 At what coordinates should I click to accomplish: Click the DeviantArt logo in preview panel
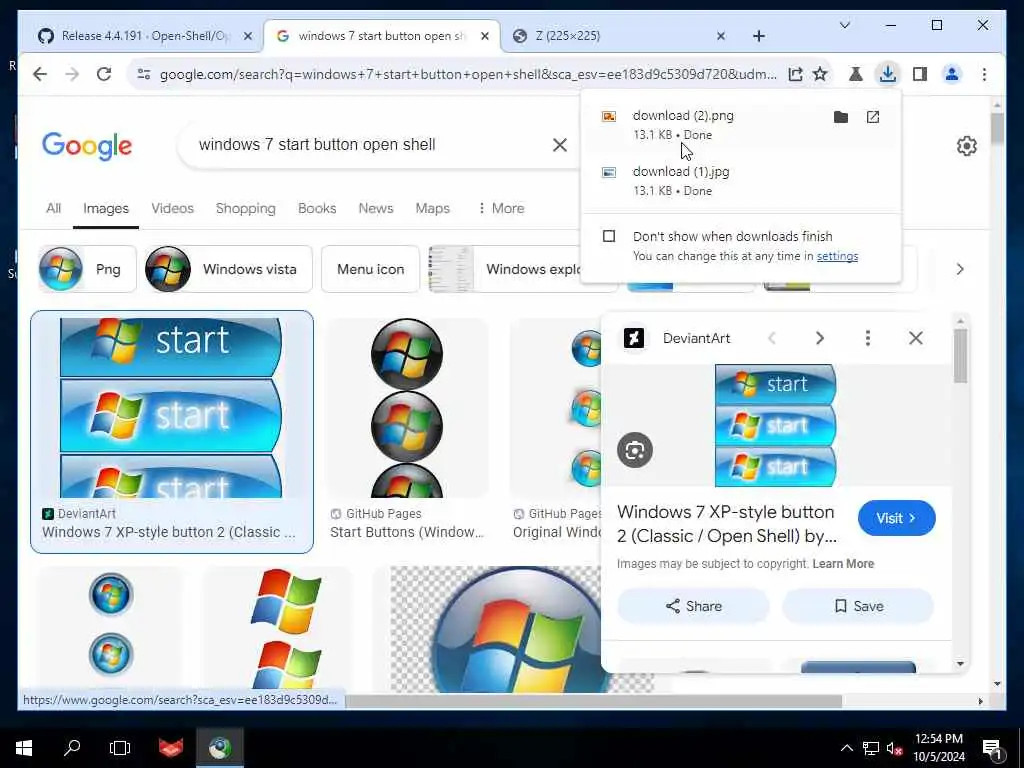(634, 338)
